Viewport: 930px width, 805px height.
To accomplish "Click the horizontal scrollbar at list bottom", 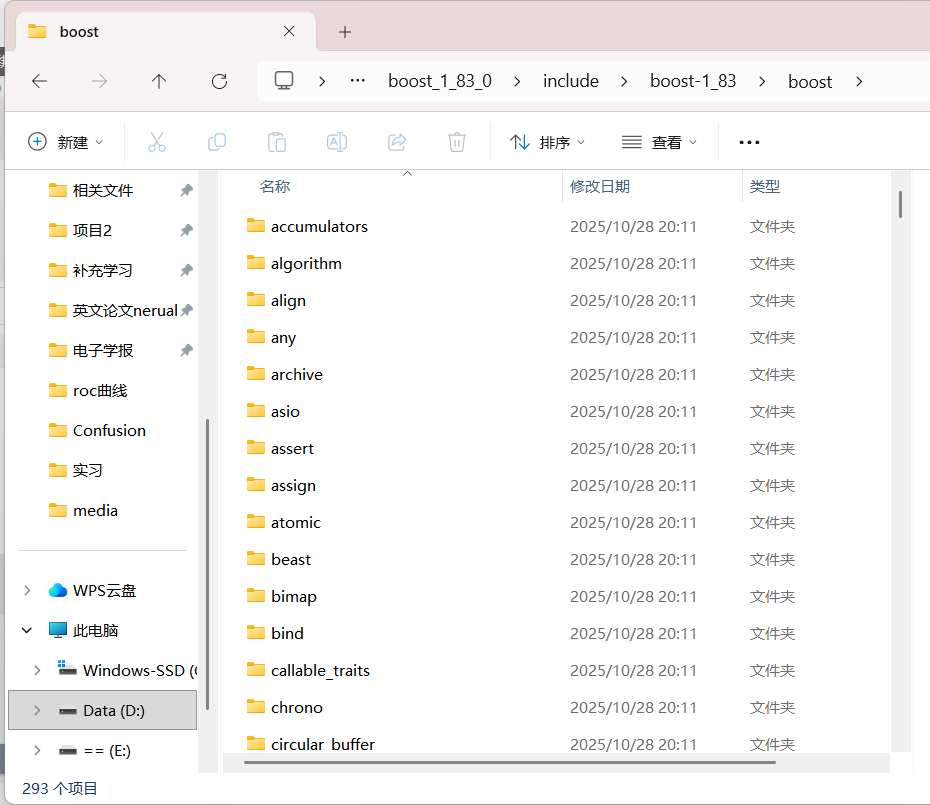I will 510,762.
